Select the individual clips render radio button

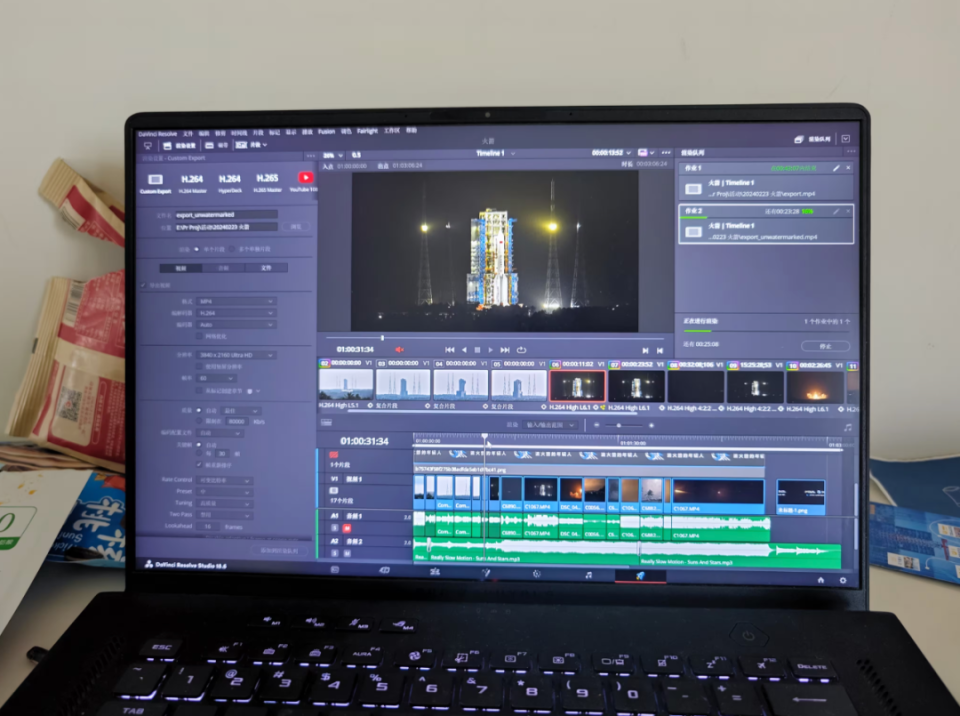pos(231,249)
